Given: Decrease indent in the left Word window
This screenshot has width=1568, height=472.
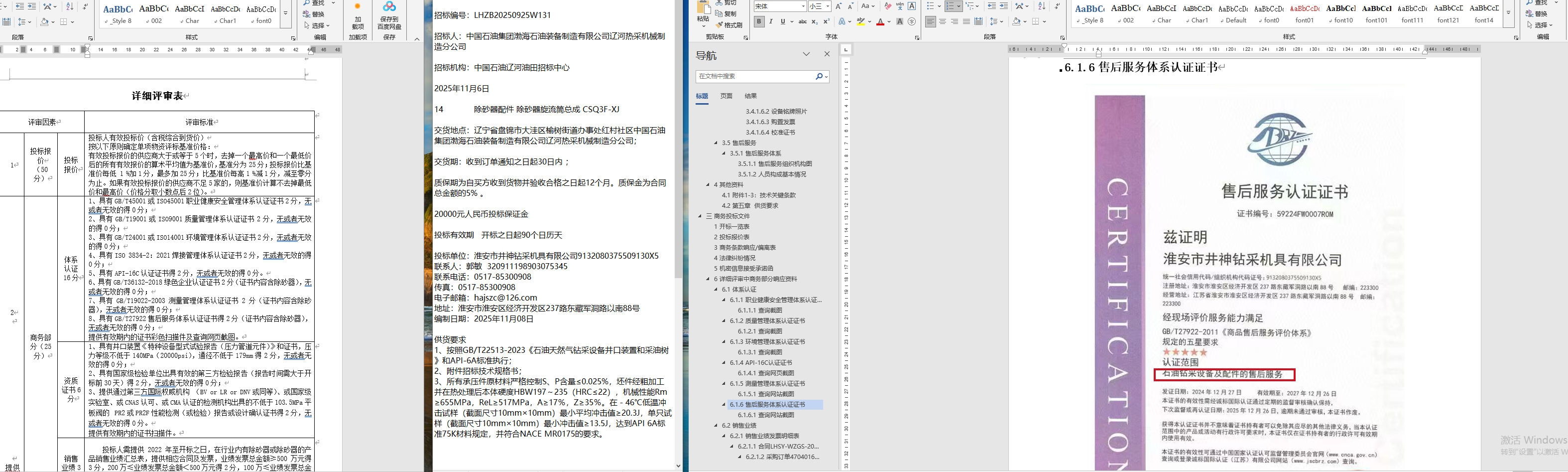Looking at the screenshot, I should pyautogui.click(x=19, y=6).
